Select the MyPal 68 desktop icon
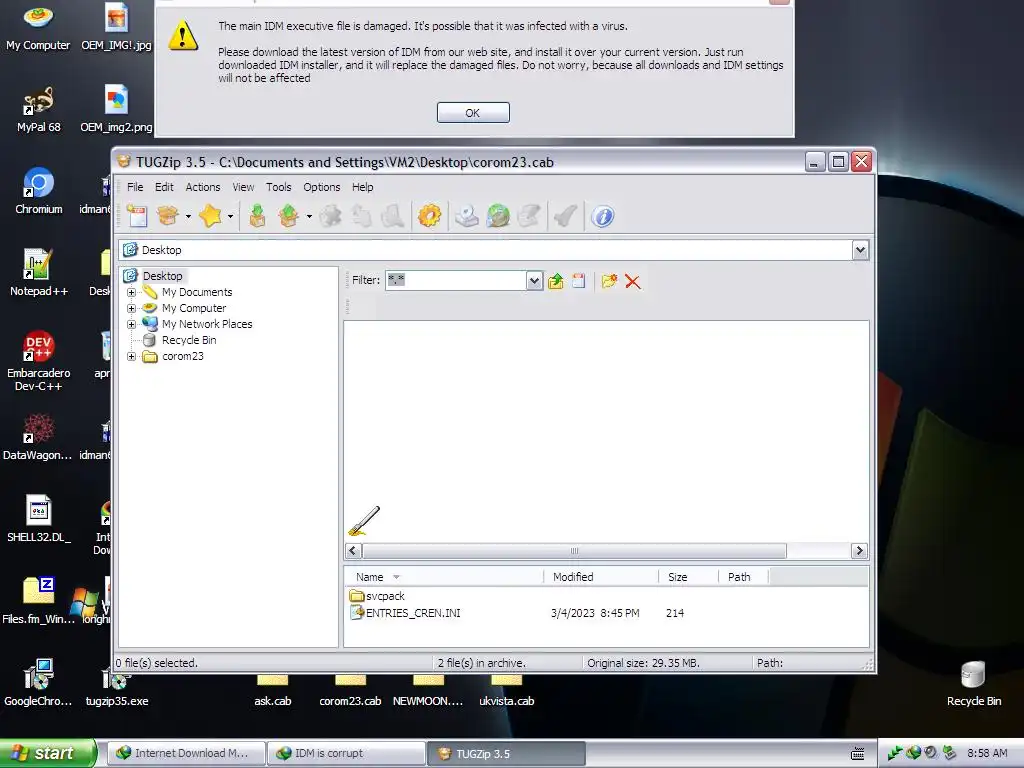Image resolution: width=1024 pixels, height=768 pixels. coord(39,109)
